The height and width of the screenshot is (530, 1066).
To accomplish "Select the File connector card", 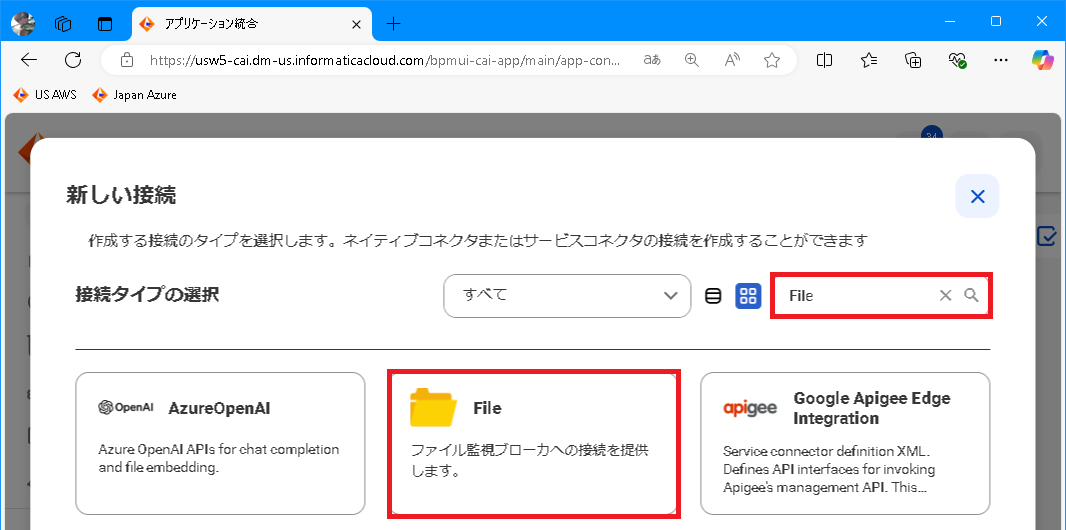I will [534, 443].
